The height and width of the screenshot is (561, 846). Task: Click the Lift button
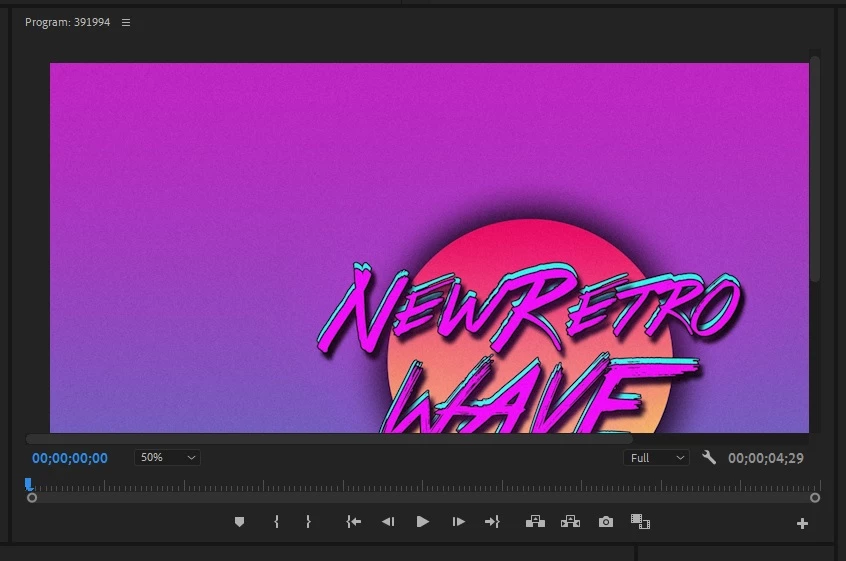(x=535, y=522)
